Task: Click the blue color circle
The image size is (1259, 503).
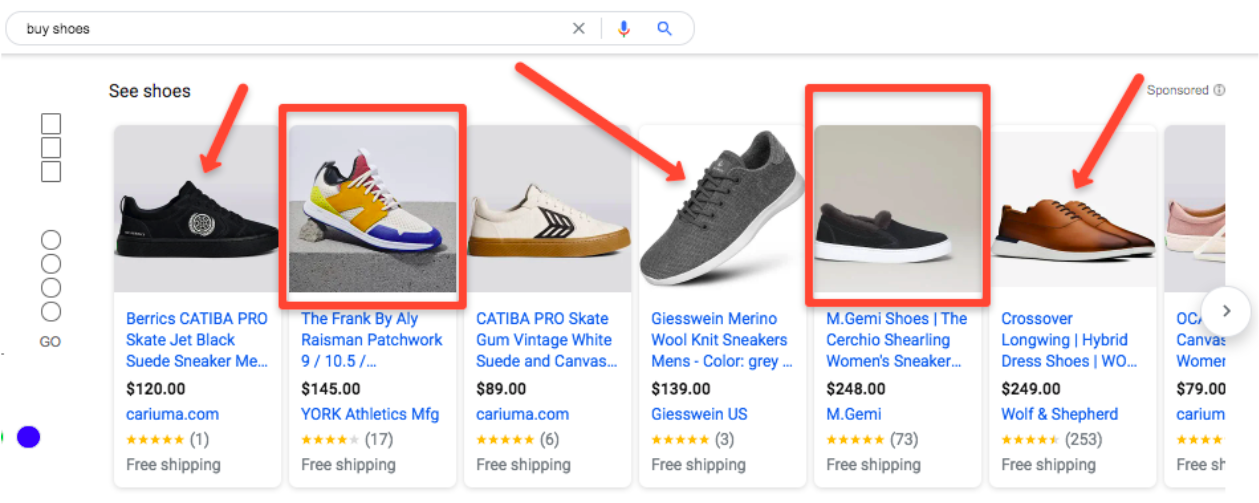Action: (x=29, y=437)
